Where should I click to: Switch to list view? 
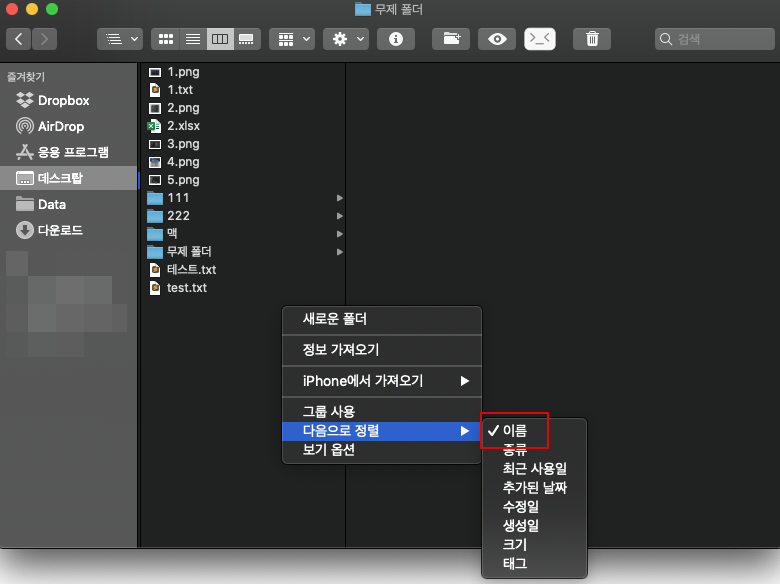pos(193,39)
